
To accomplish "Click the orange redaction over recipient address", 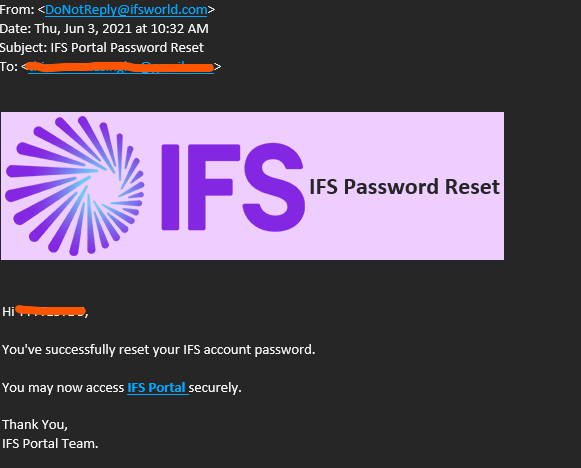I will [x=121, y=67].
